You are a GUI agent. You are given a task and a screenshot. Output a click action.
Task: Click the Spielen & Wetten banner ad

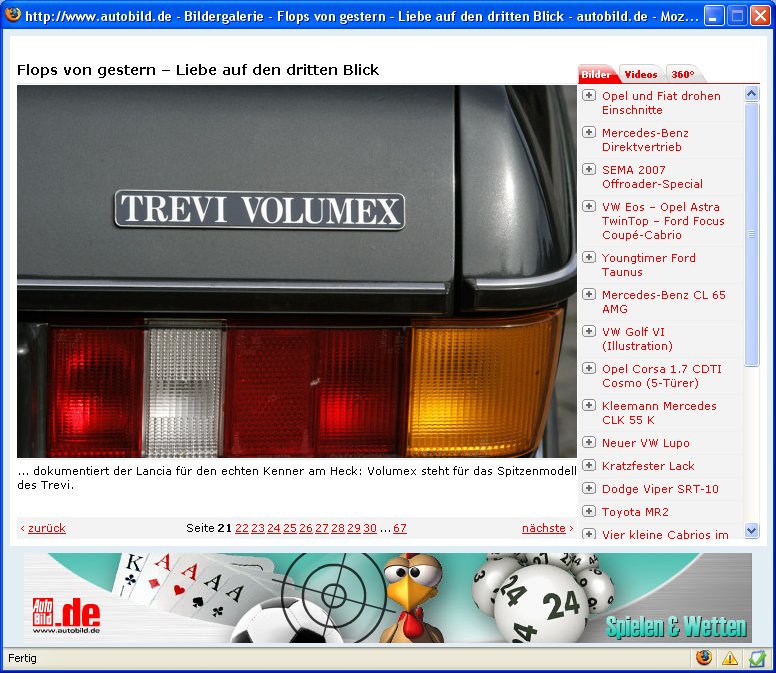click(388, 598)
